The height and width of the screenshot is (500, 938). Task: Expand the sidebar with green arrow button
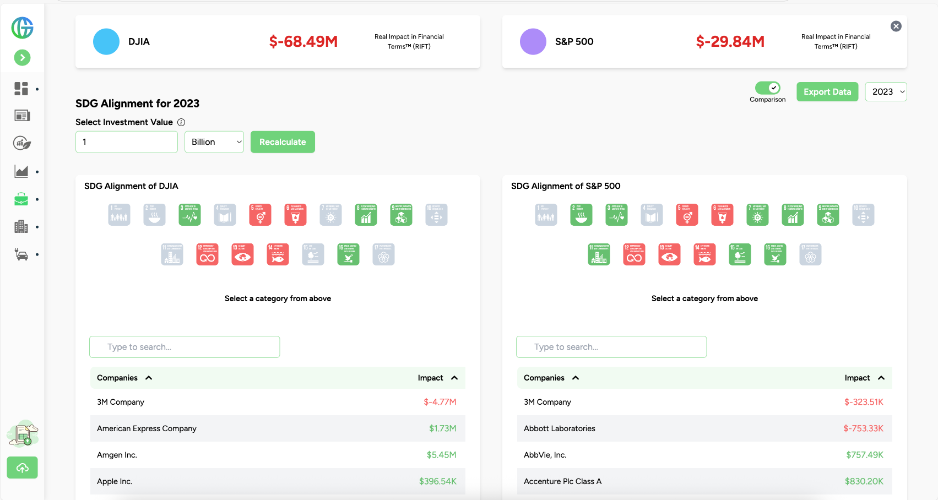pos(22,57)
